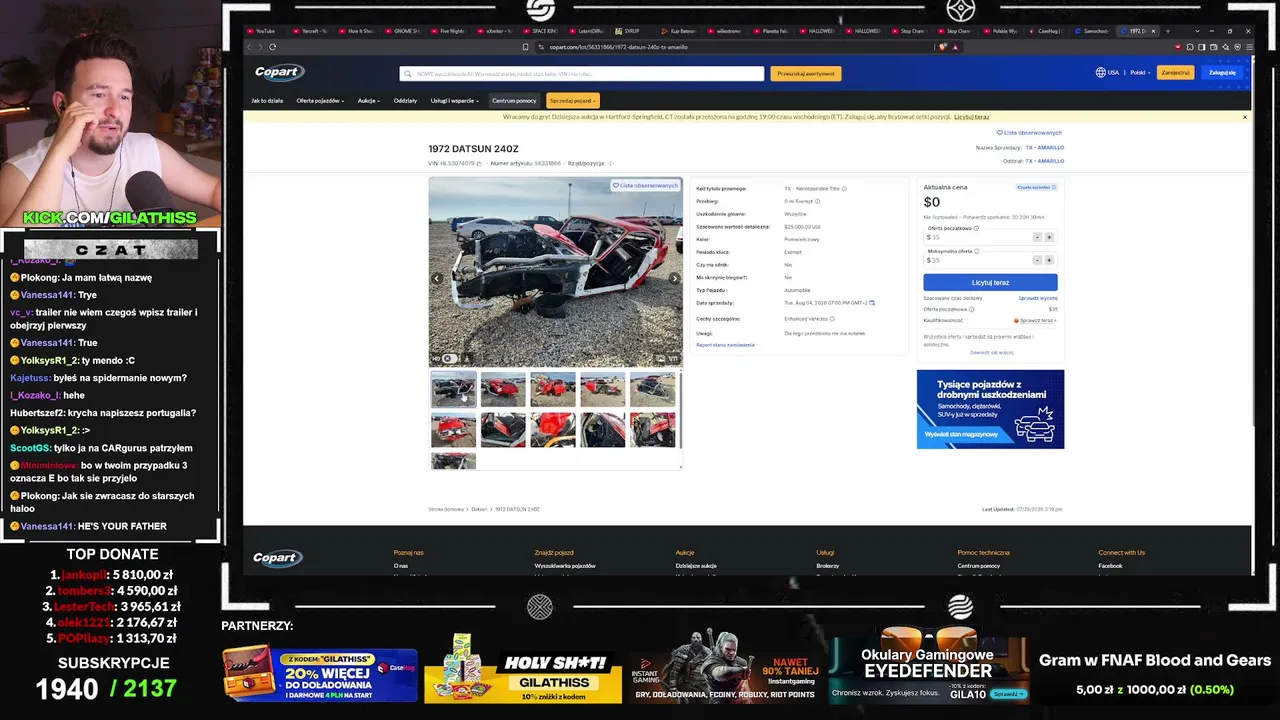Open info icon next to Przebieg value
The image size is (1280, 720).
click(x=817, y=201)
